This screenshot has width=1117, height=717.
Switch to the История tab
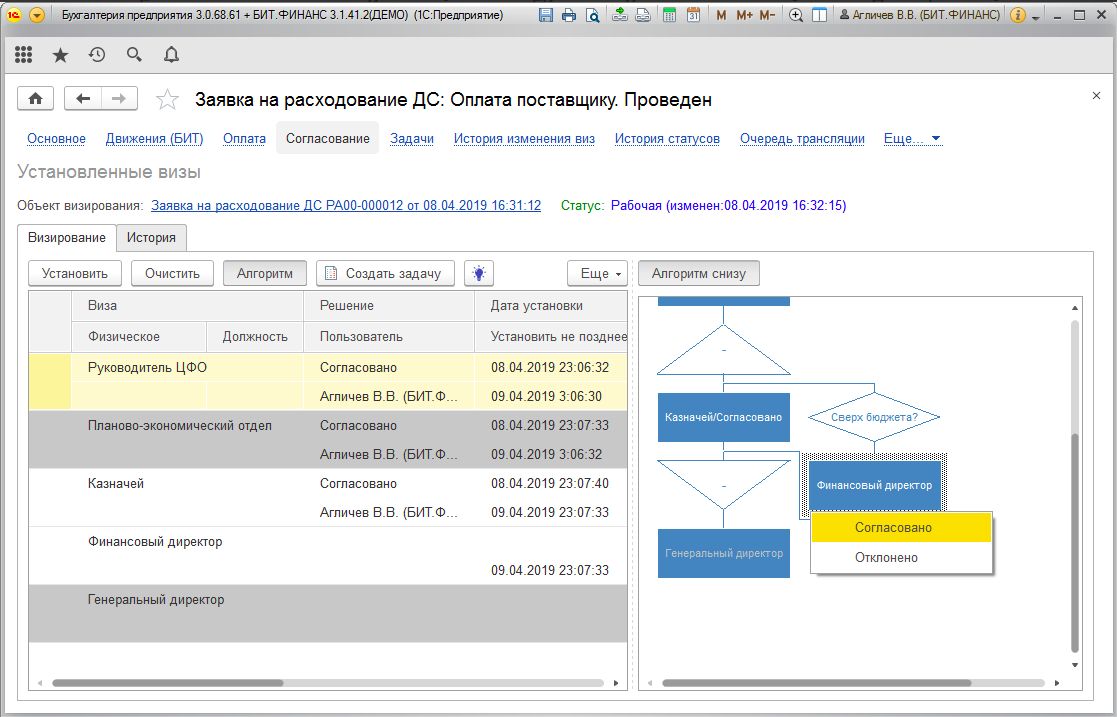click(151, 237)
